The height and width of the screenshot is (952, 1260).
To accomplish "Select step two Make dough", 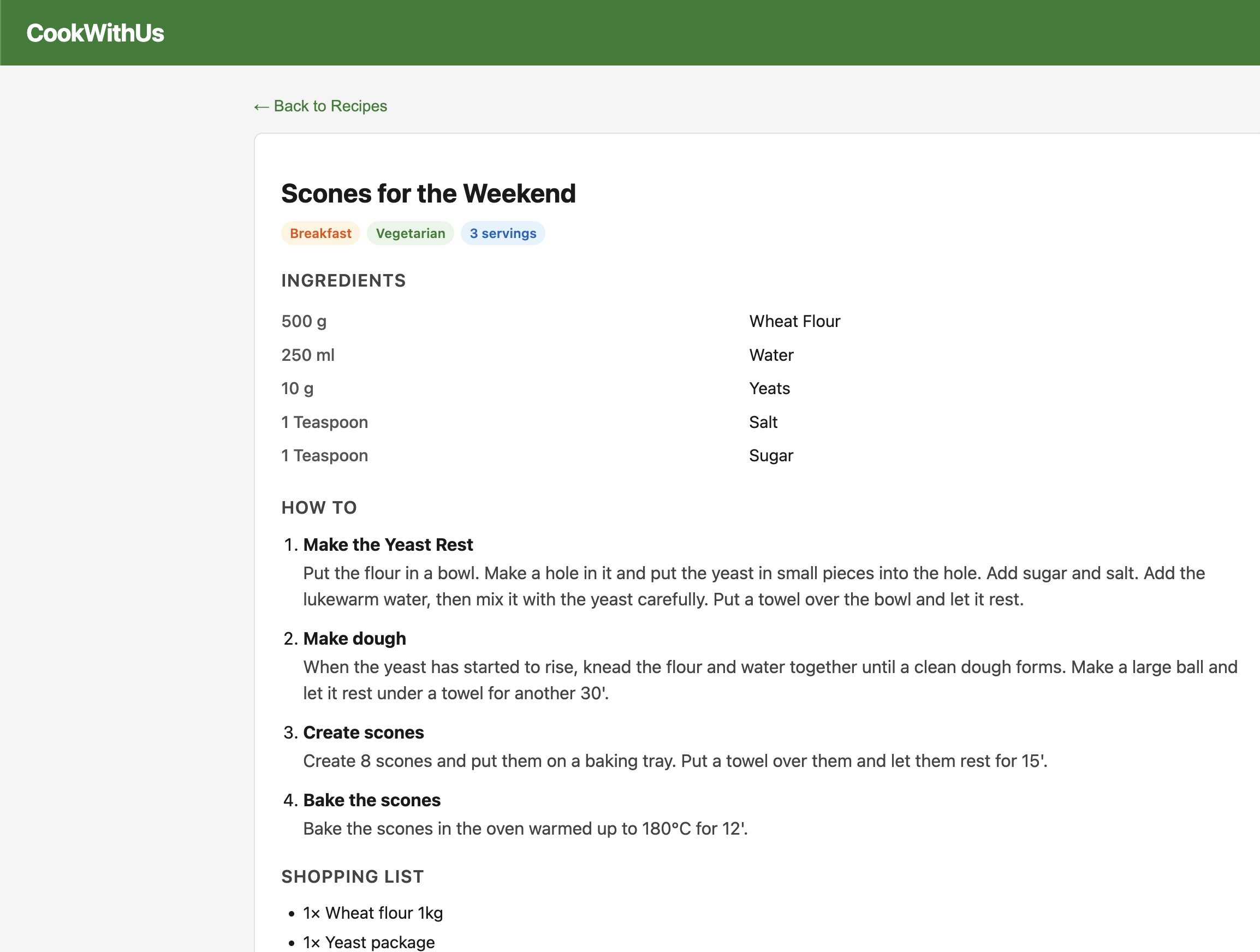I will point(354,638).
